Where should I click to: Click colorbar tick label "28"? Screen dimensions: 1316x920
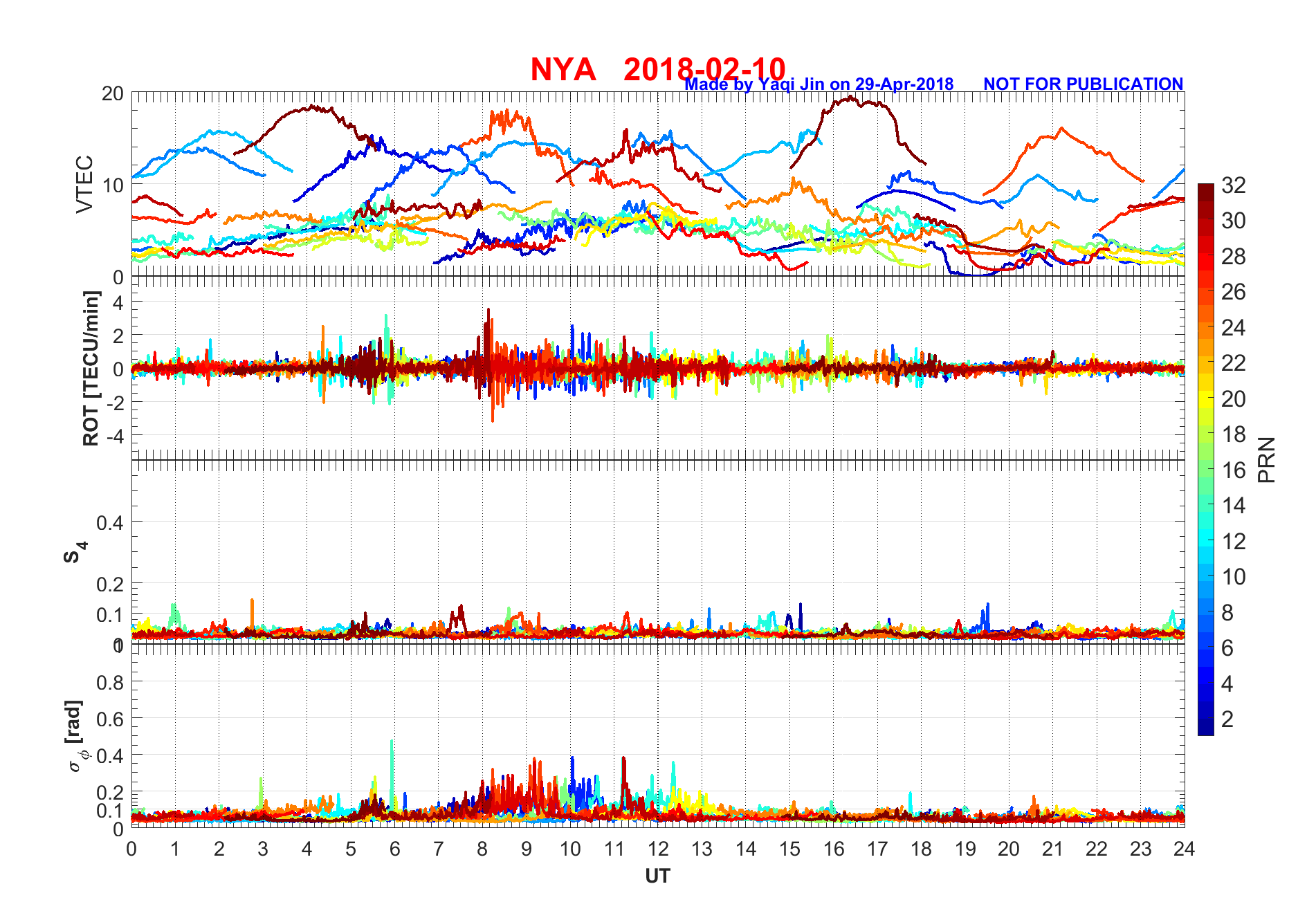1234,257
